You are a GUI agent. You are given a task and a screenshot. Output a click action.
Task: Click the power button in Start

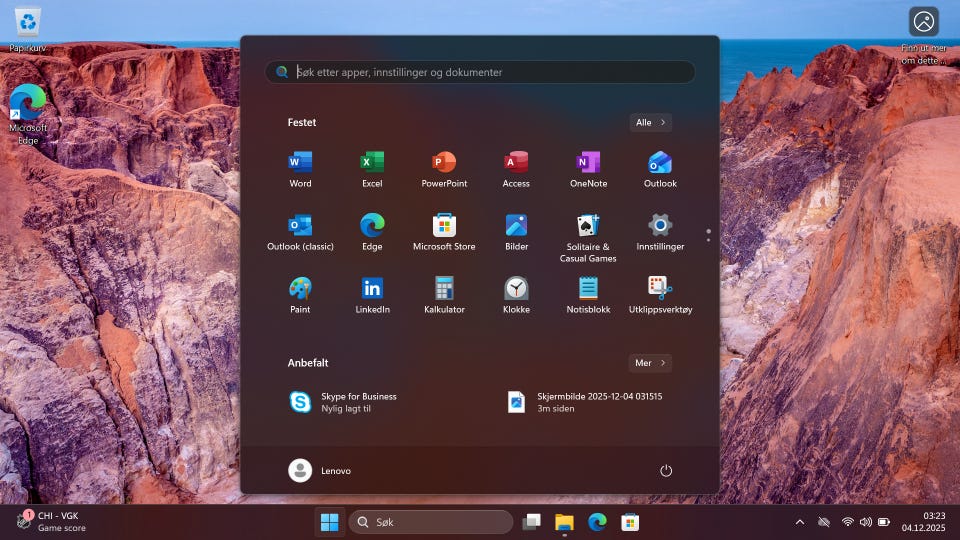point(666,471)
